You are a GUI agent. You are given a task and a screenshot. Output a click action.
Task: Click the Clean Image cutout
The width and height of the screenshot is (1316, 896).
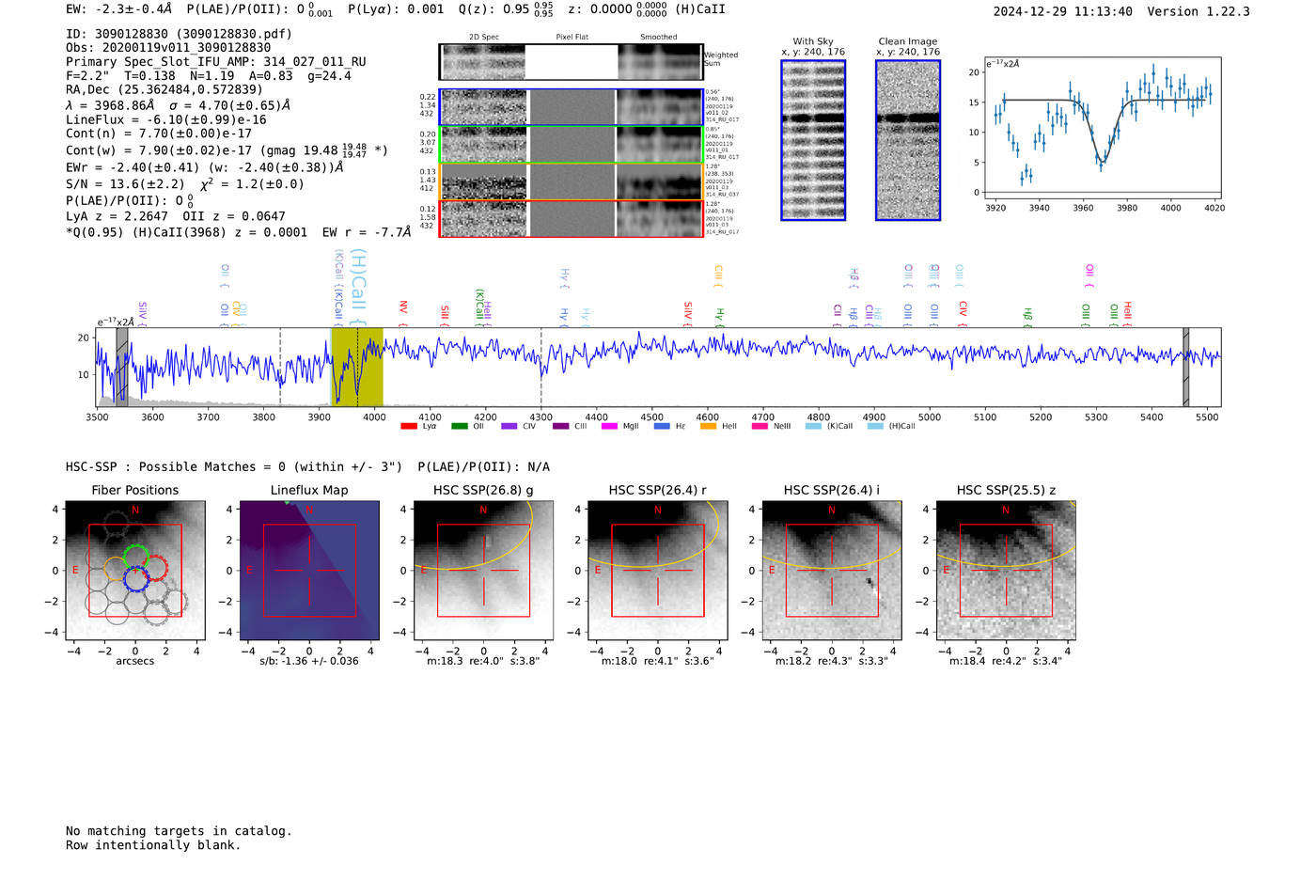coord(908,140)
